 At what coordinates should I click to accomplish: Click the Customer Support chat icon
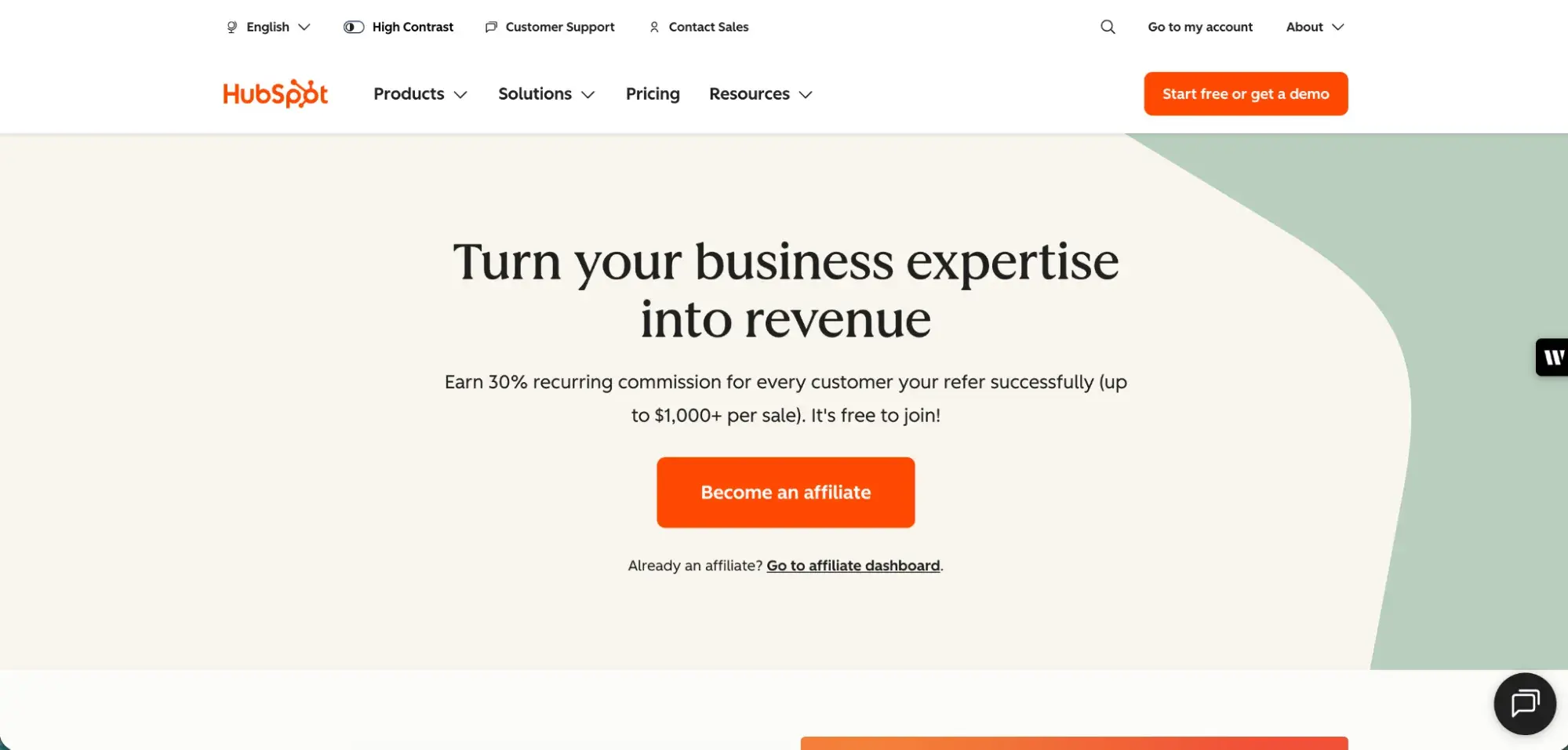[x=491, y=27]
